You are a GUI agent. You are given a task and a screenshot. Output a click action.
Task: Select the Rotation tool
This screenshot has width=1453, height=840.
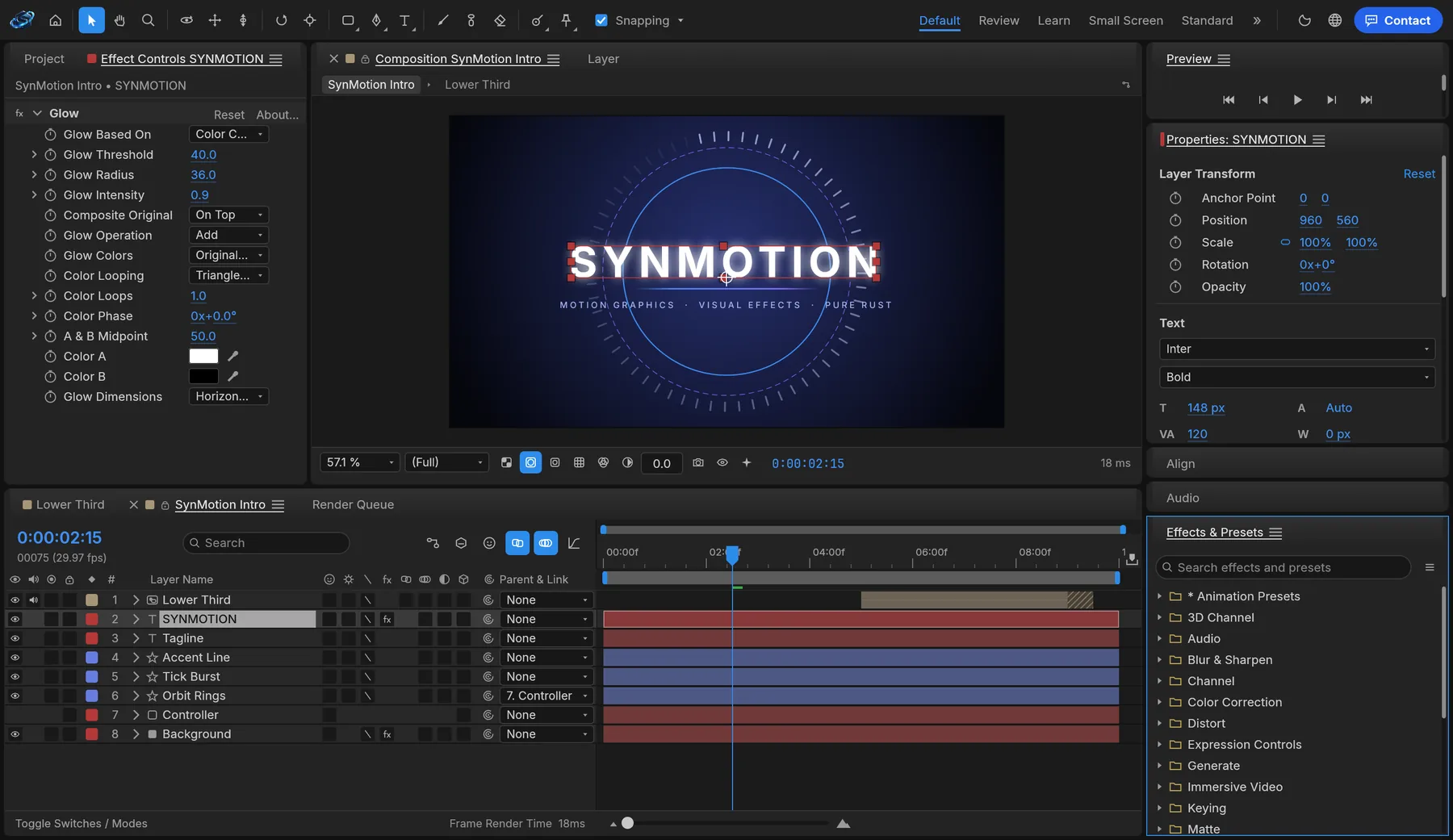(x=281, y=20)
